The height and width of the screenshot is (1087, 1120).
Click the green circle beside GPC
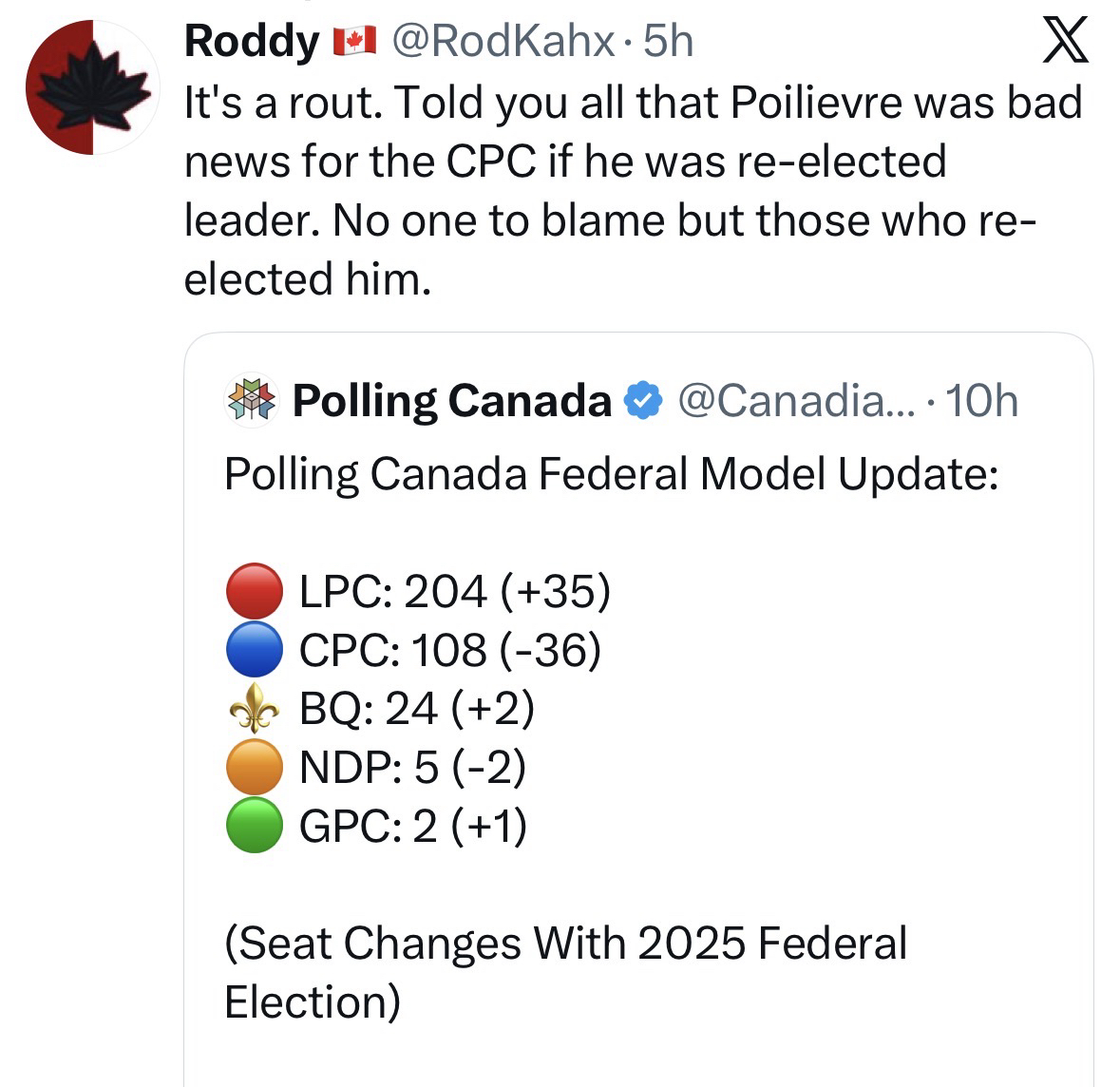point(254,826)
